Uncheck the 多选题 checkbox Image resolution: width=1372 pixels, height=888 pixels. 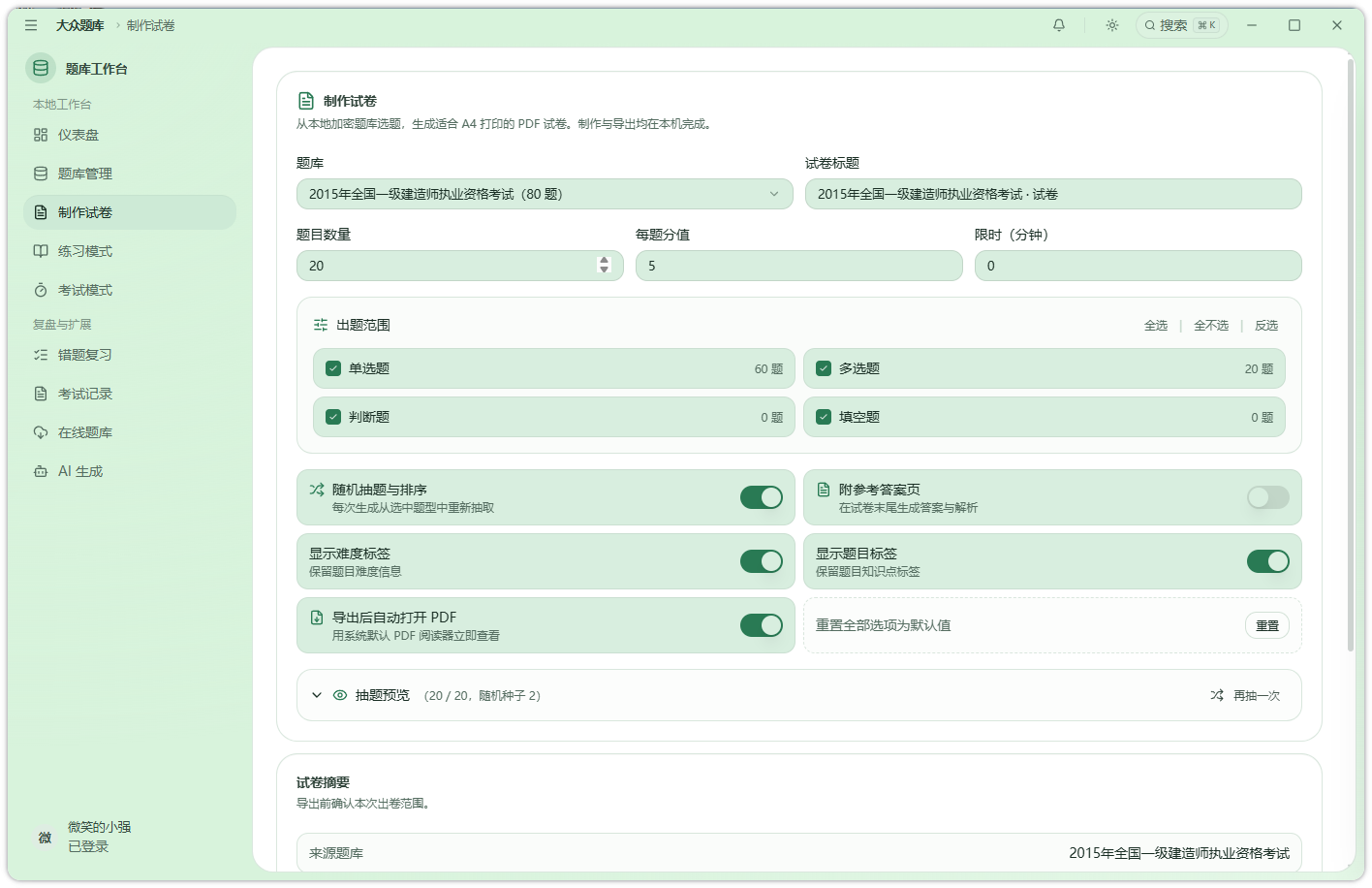point(824,368)
